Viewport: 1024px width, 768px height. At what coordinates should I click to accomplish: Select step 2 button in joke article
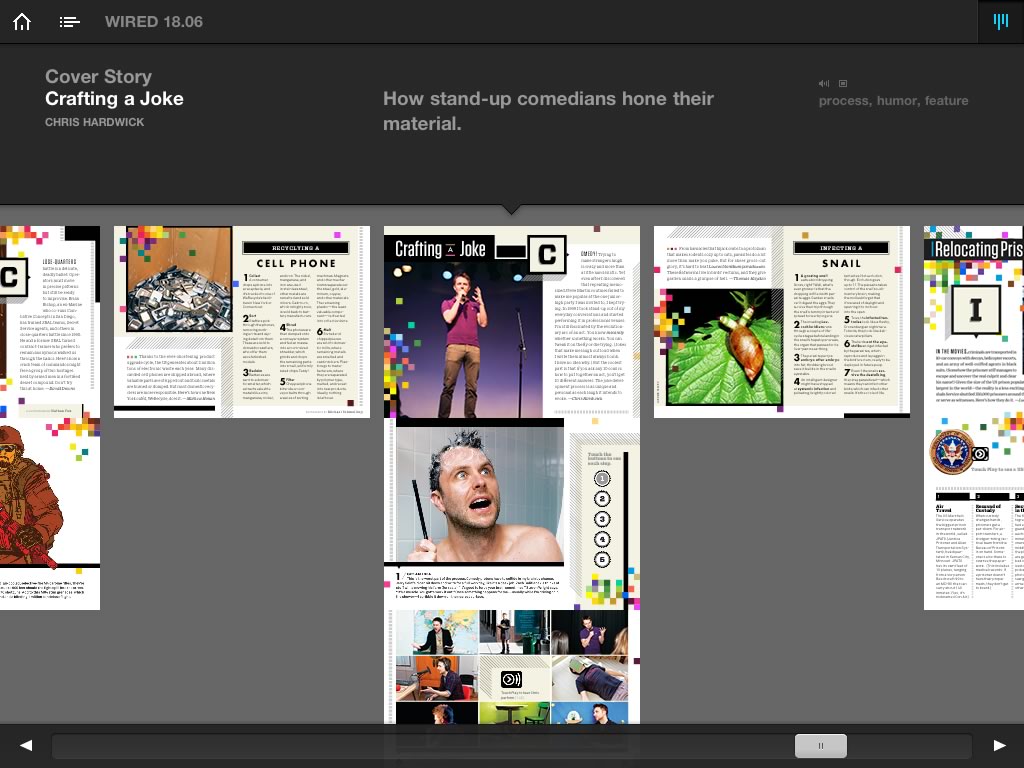[602, 499]
